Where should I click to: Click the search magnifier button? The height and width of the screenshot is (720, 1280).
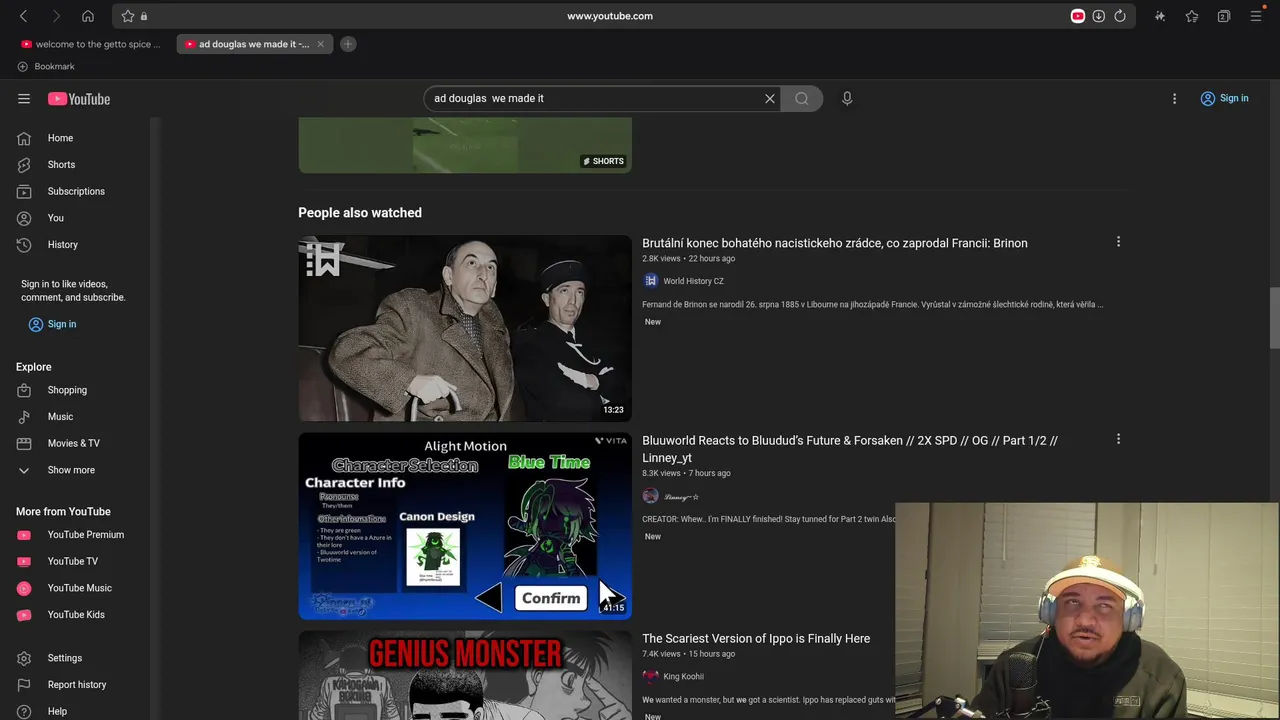(801, 99)
